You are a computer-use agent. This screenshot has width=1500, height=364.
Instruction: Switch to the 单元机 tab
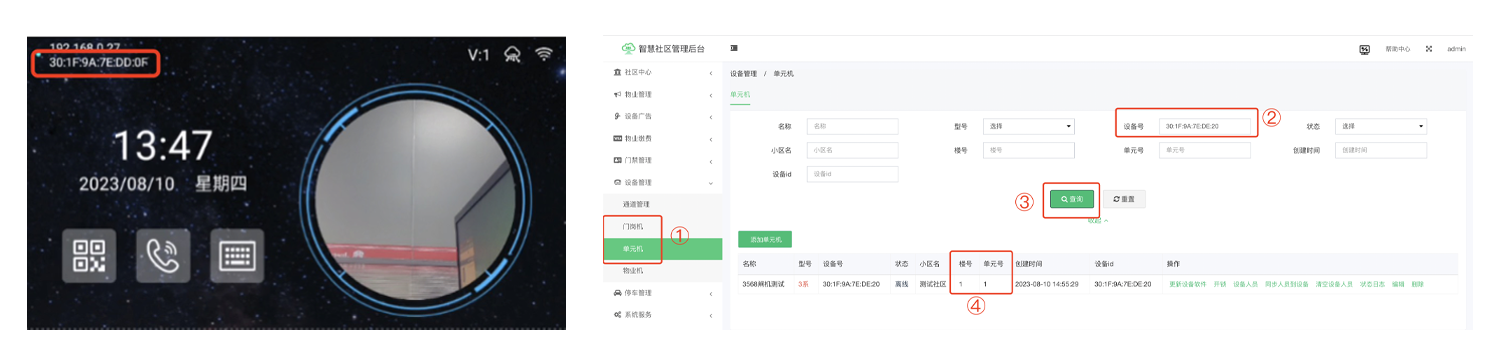(739, 95)
